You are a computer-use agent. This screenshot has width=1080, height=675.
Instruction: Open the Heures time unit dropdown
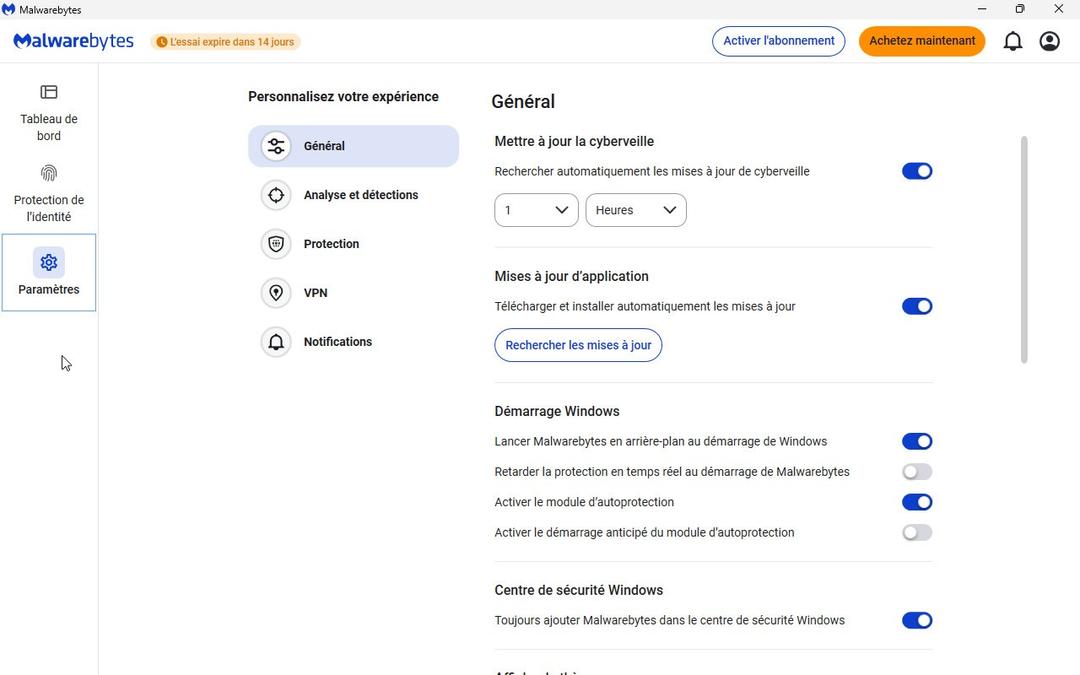(x=635, y=210)
